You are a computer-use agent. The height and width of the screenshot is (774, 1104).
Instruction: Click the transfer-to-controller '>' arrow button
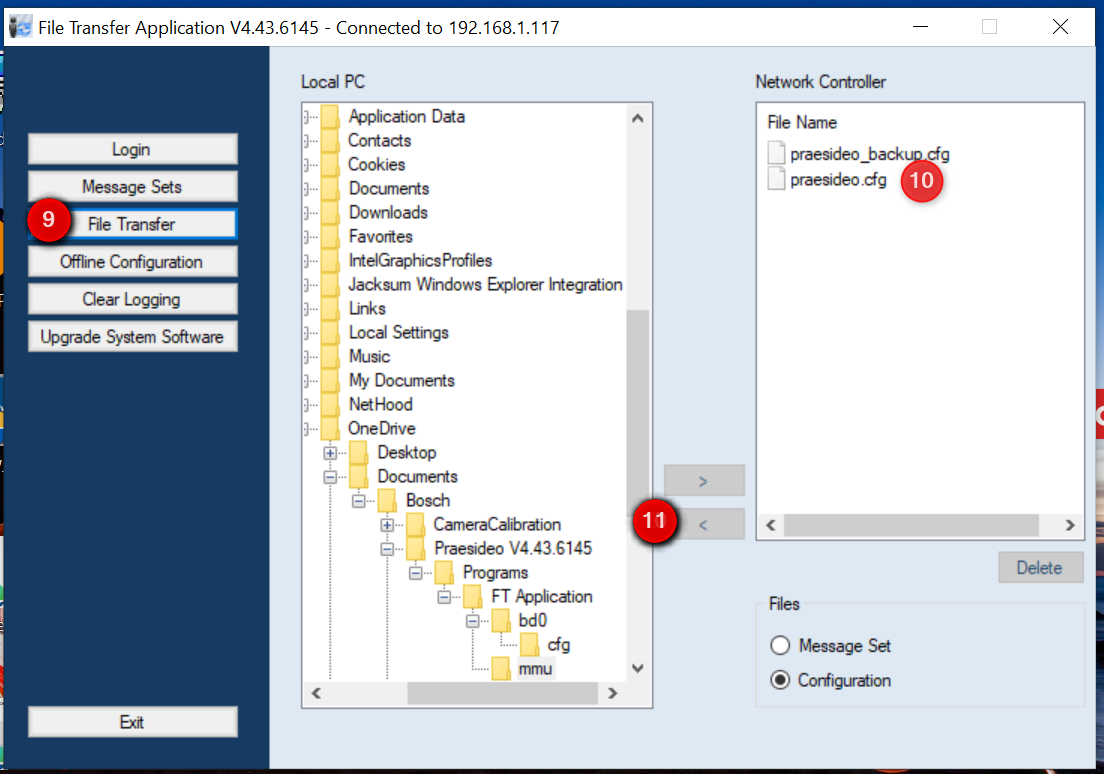(x=703, y=481)
